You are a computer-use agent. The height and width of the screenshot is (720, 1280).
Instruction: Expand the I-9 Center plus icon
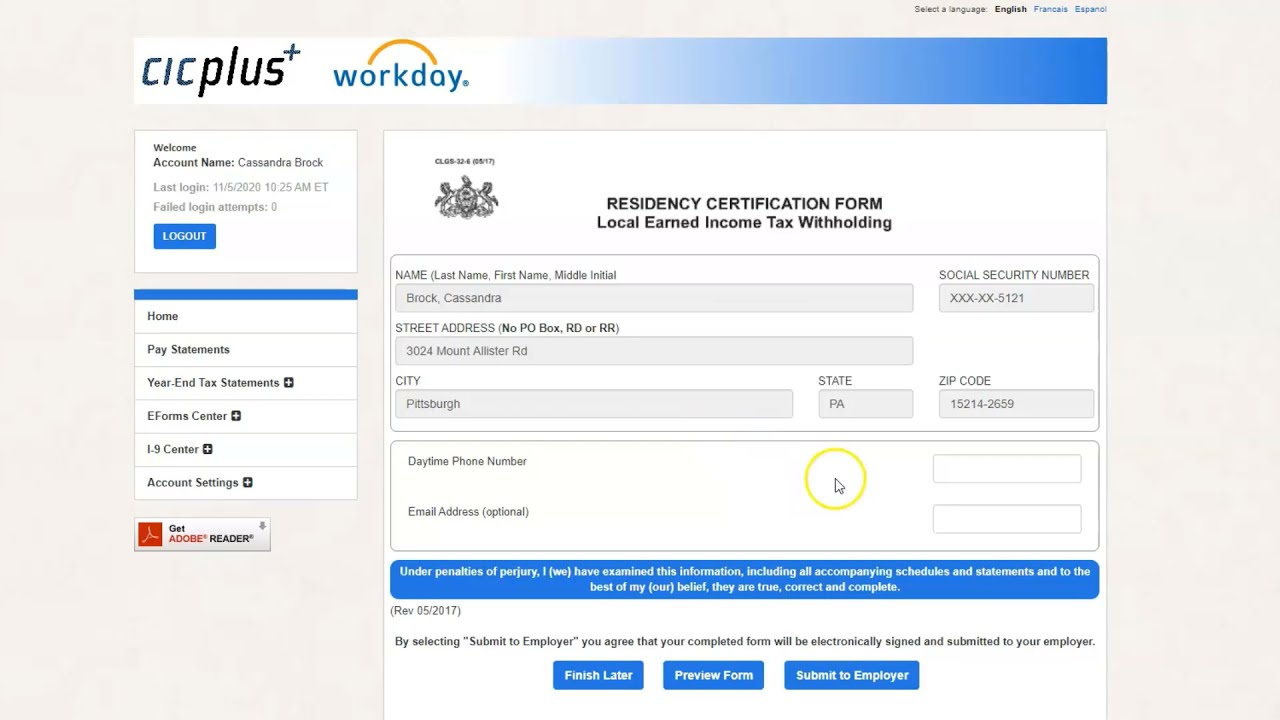tap(208, 449)
